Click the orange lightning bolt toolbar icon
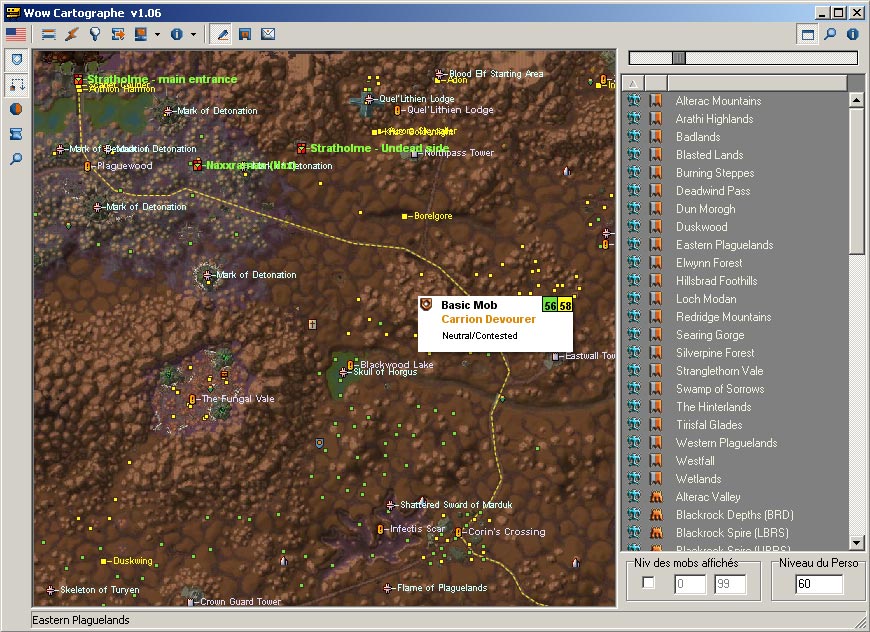 pos(72,34)
